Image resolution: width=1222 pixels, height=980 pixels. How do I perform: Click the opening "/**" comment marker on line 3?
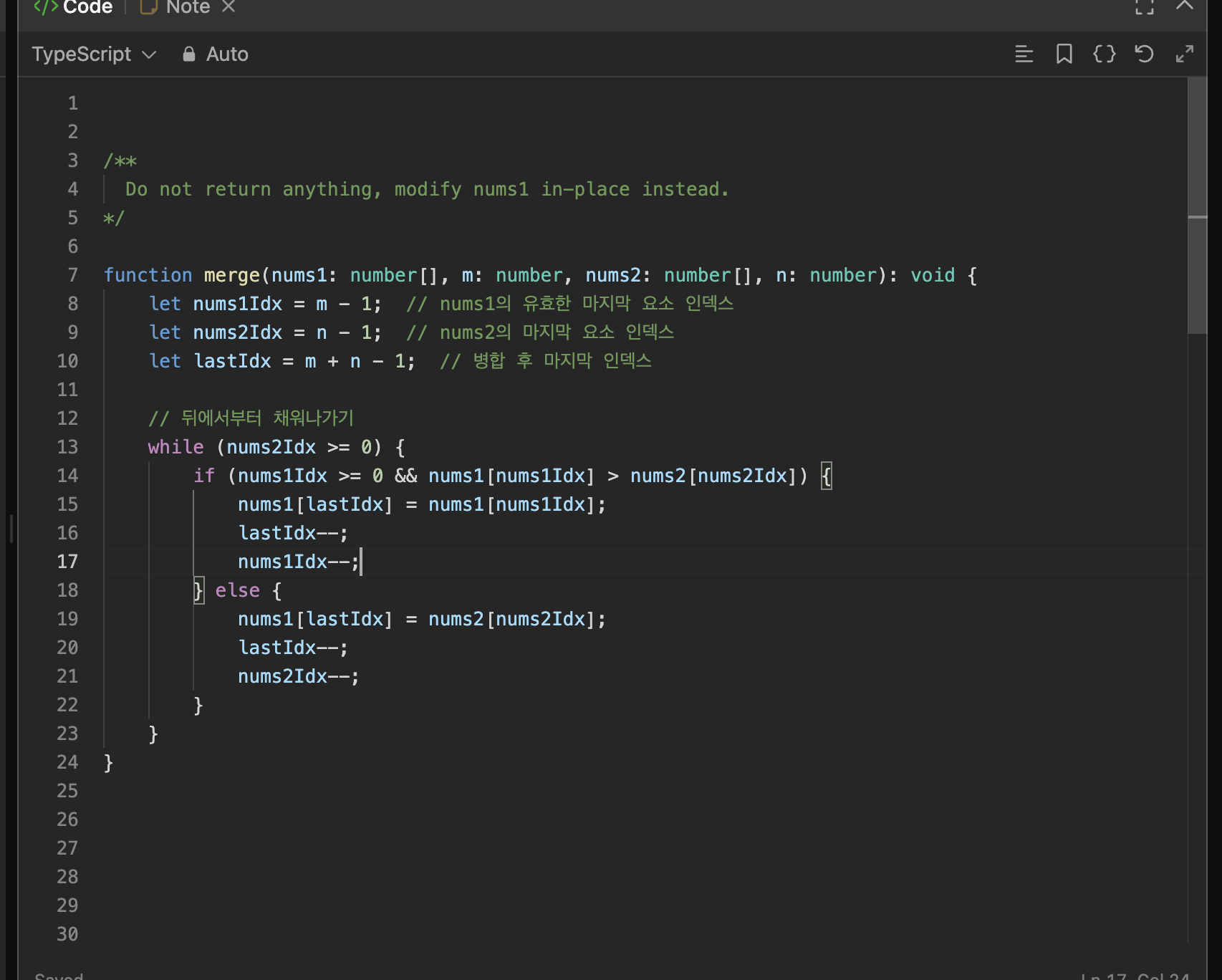[120, 160]
